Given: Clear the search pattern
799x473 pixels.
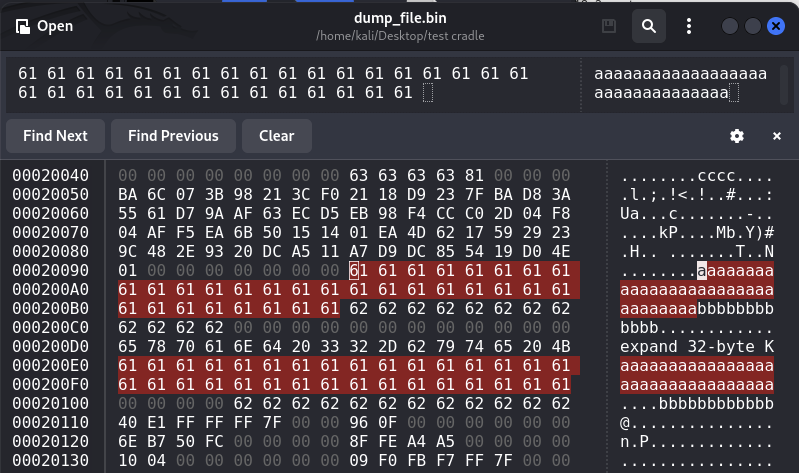Looking at the screenshot, I should point(277,136).
